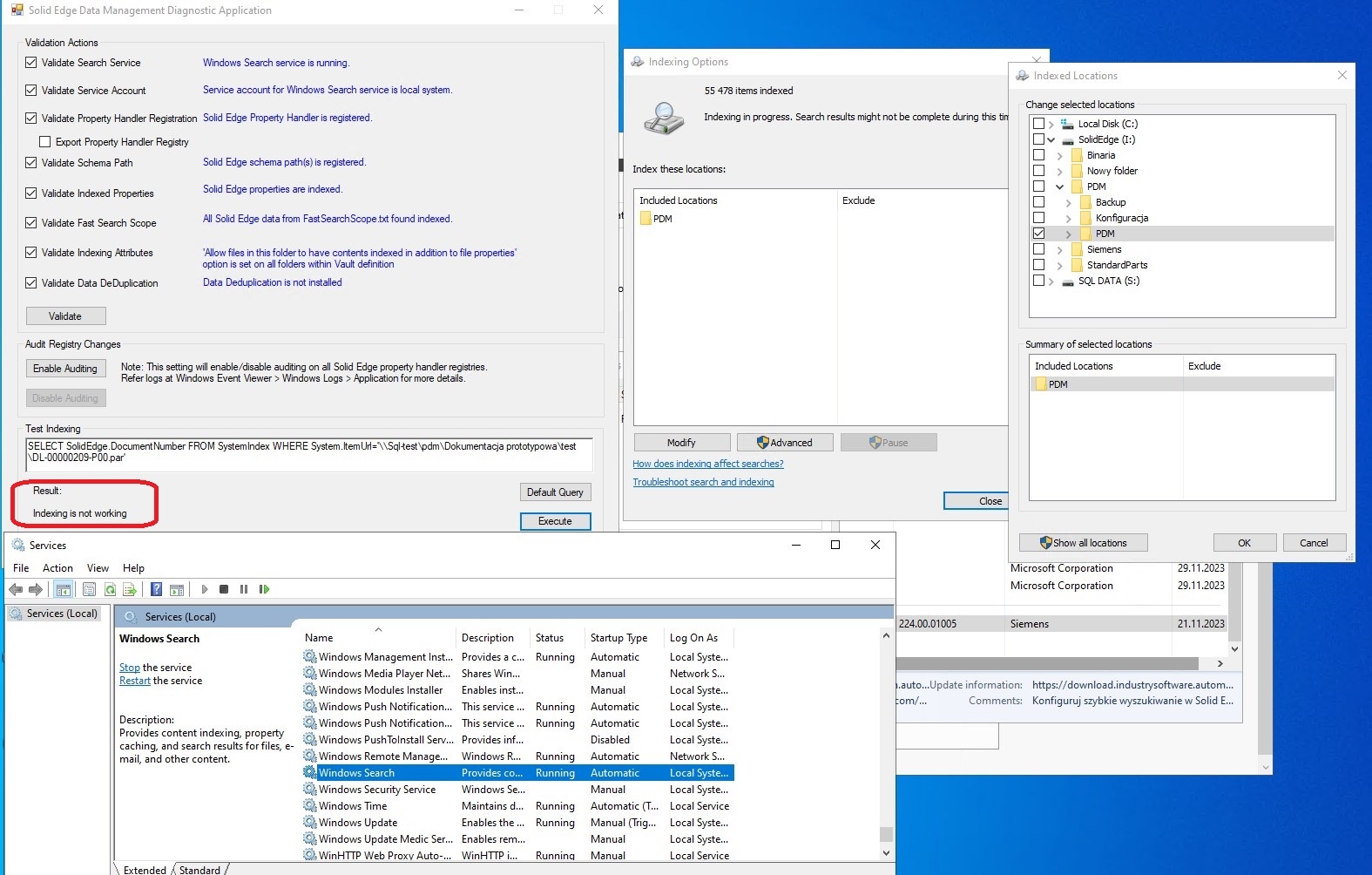
Task: Click the Validate button
Action: [65, 316]
